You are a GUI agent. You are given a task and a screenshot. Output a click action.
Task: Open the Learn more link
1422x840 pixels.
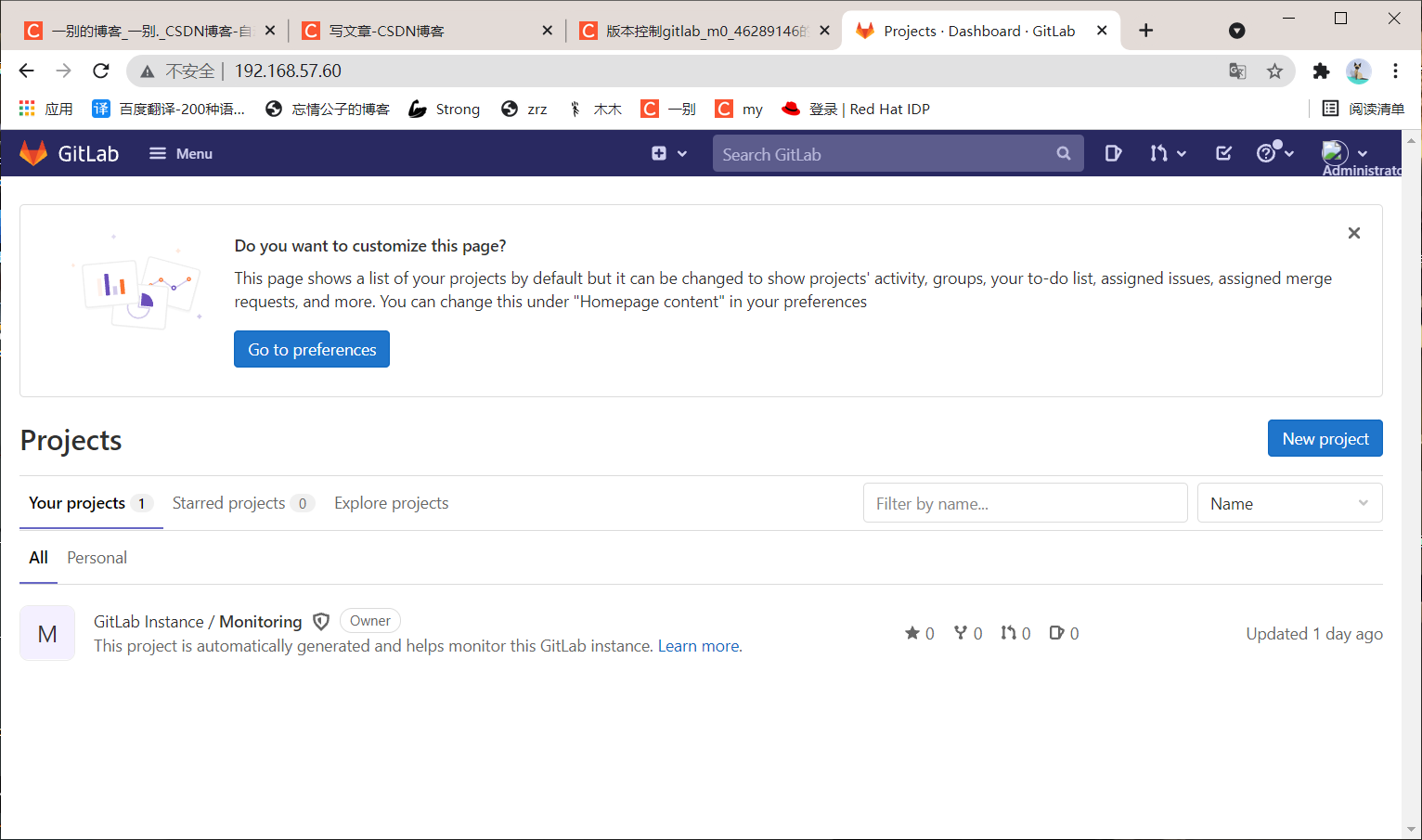697,646
